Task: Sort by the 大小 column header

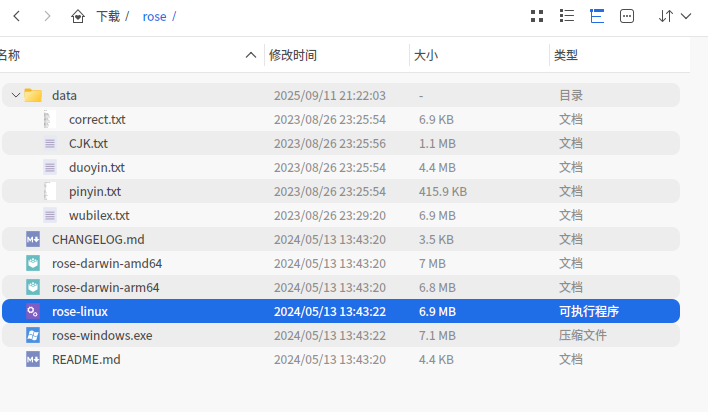Action: pyautogui.click(x=426, y=55)
